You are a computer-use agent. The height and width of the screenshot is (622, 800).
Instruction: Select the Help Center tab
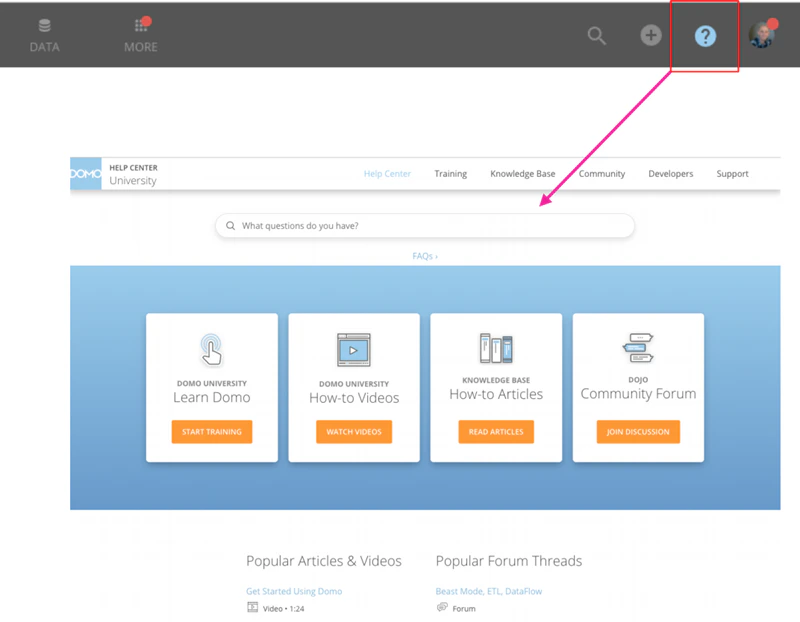click(x=387, y=174)
